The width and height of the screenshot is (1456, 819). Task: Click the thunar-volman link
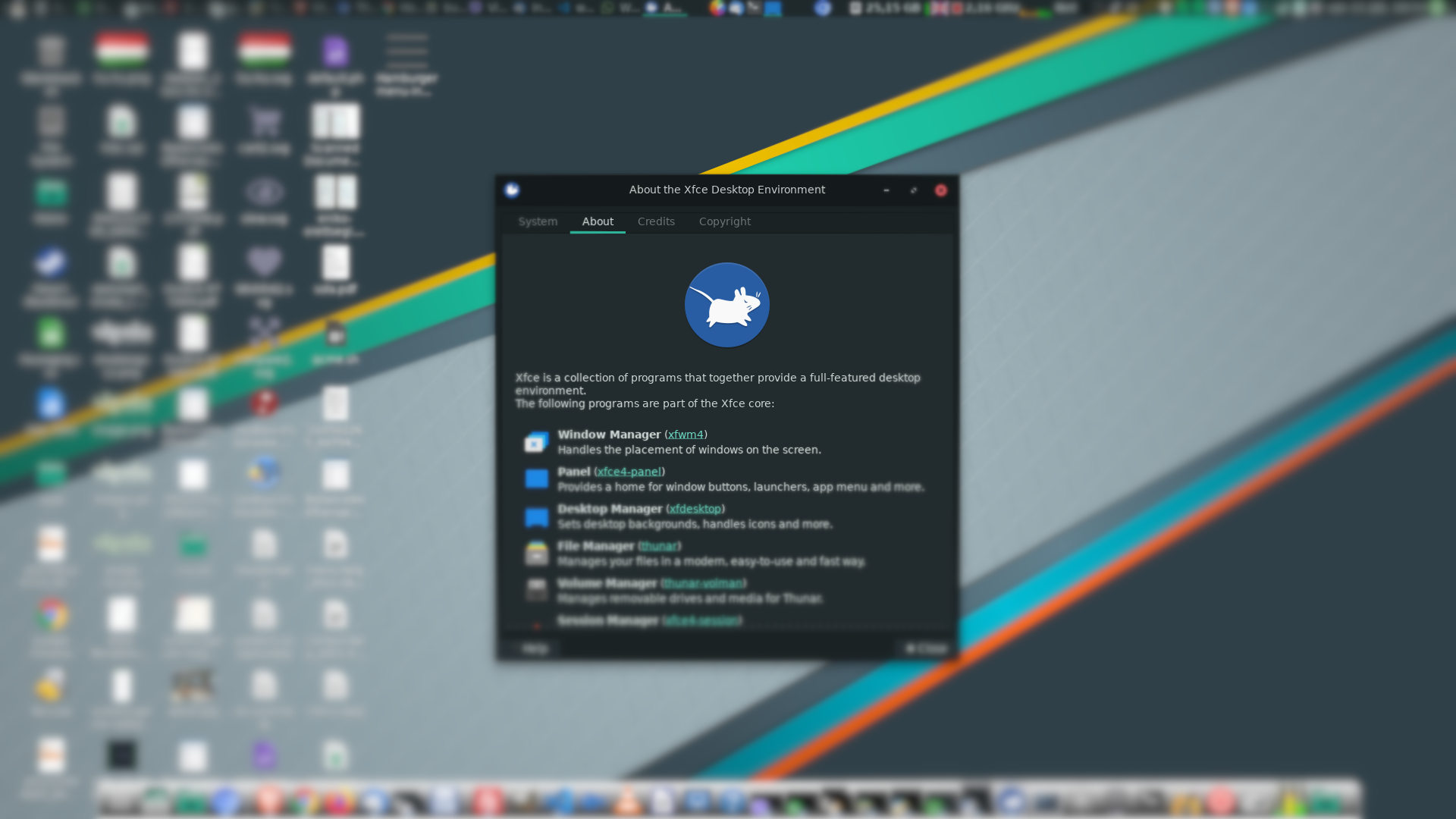[703, 583]
